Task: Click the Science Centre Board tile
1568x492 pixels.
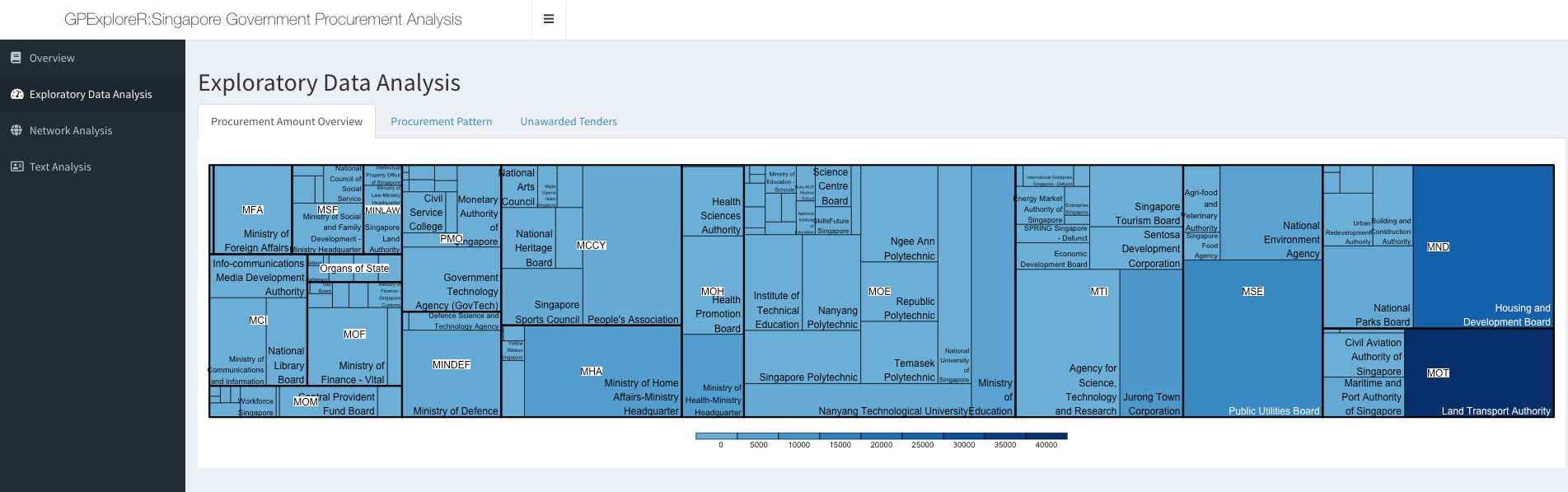Action: 834,186
